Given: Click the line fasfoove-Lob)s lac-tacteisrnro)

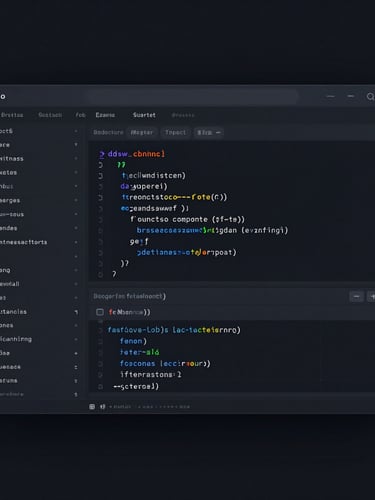Looking at the screenshot, I should tap(174, 330).
